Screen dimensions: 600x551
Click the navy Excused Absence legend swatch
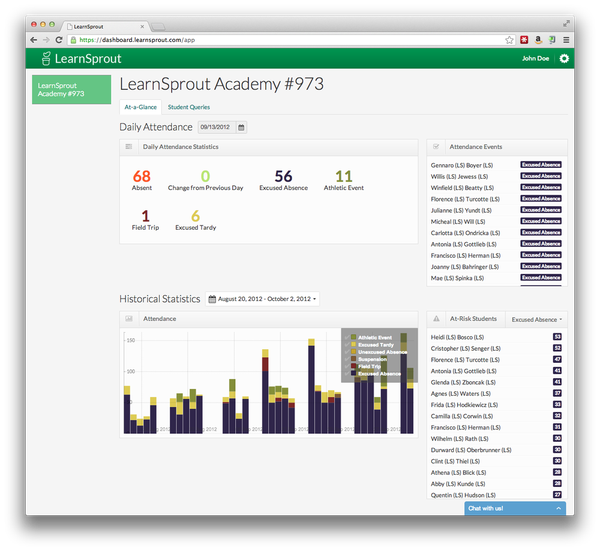click(354, 373)
